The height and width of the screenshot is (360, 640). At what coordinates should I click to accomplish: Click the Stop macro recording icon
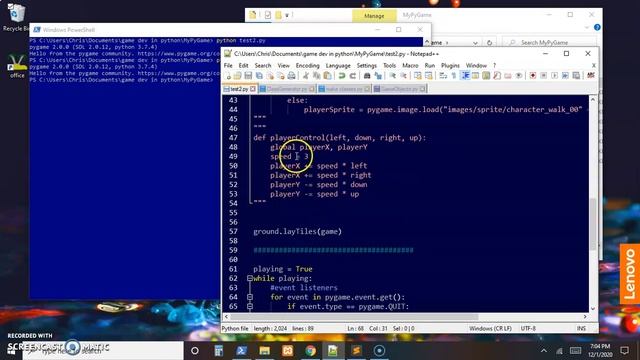pyautogui.click(x=543, y=76)
